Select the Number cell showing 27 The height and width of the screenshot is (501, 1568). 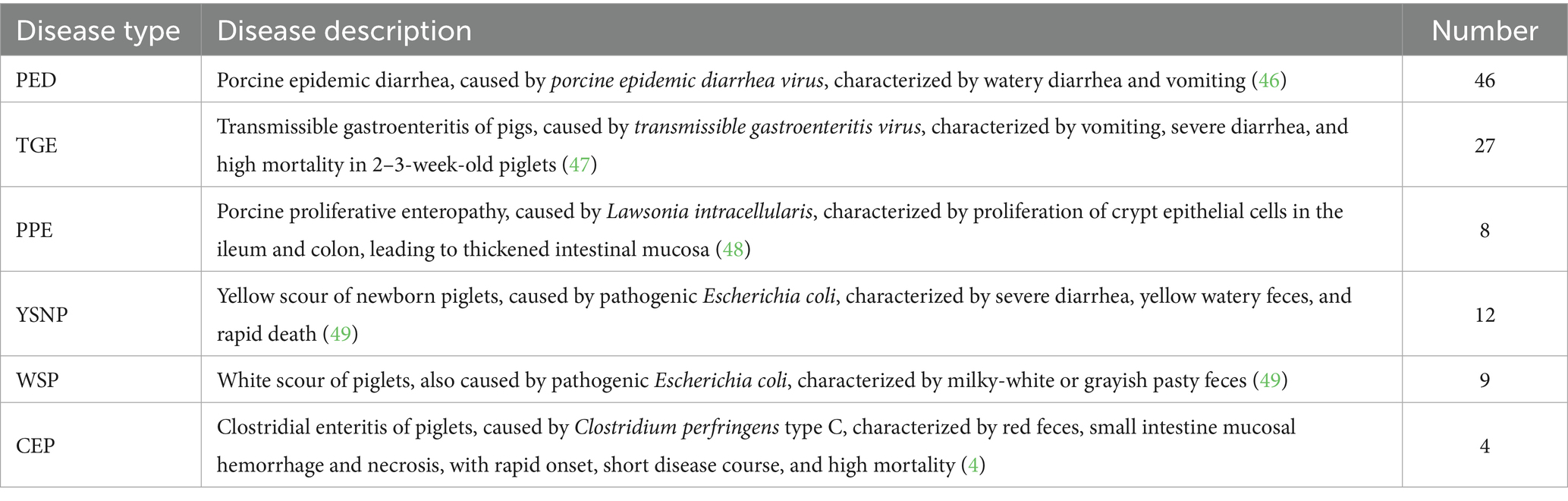[1484, 144]
